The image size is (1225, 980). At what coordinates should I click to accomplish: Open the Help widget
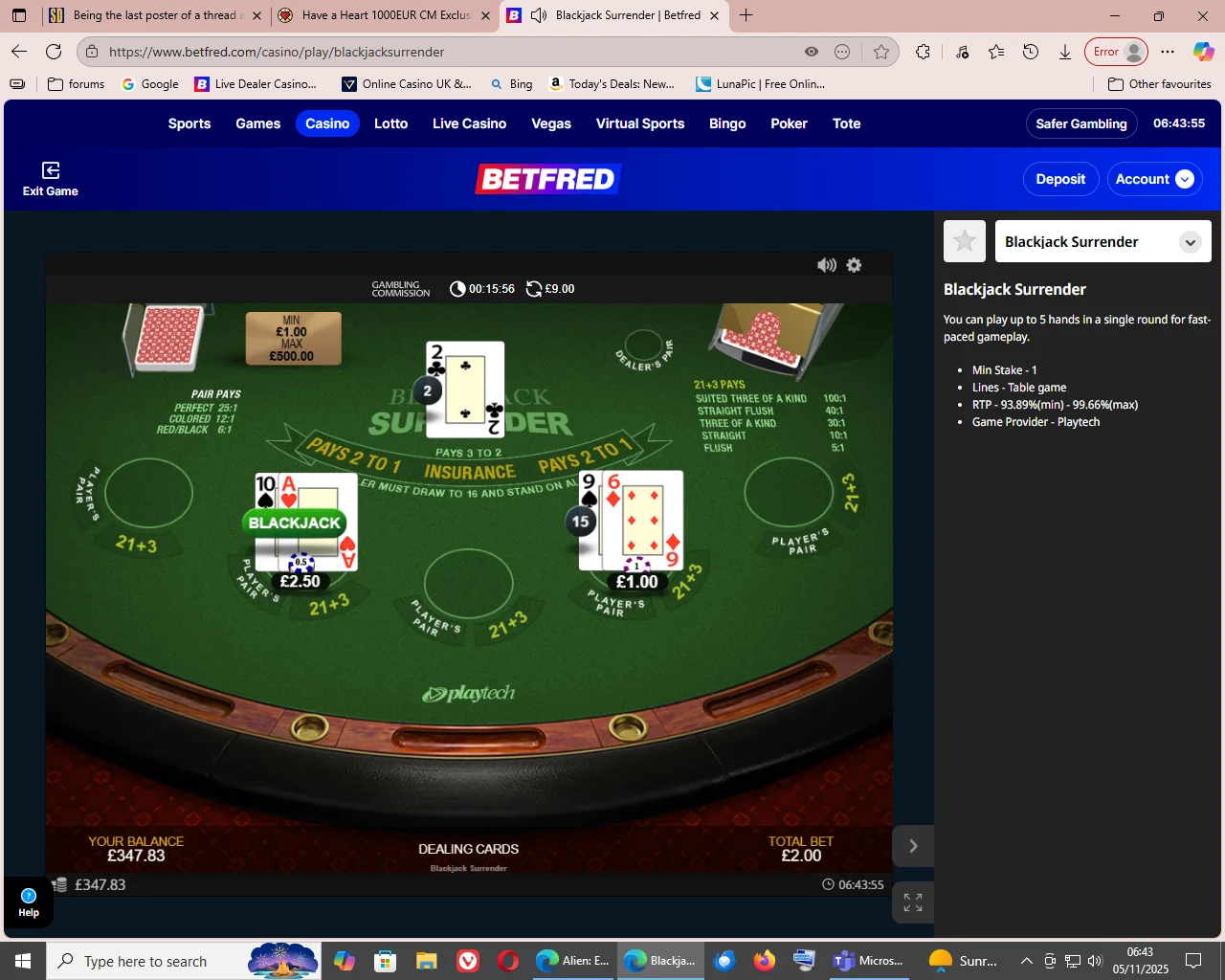(29, 902)
